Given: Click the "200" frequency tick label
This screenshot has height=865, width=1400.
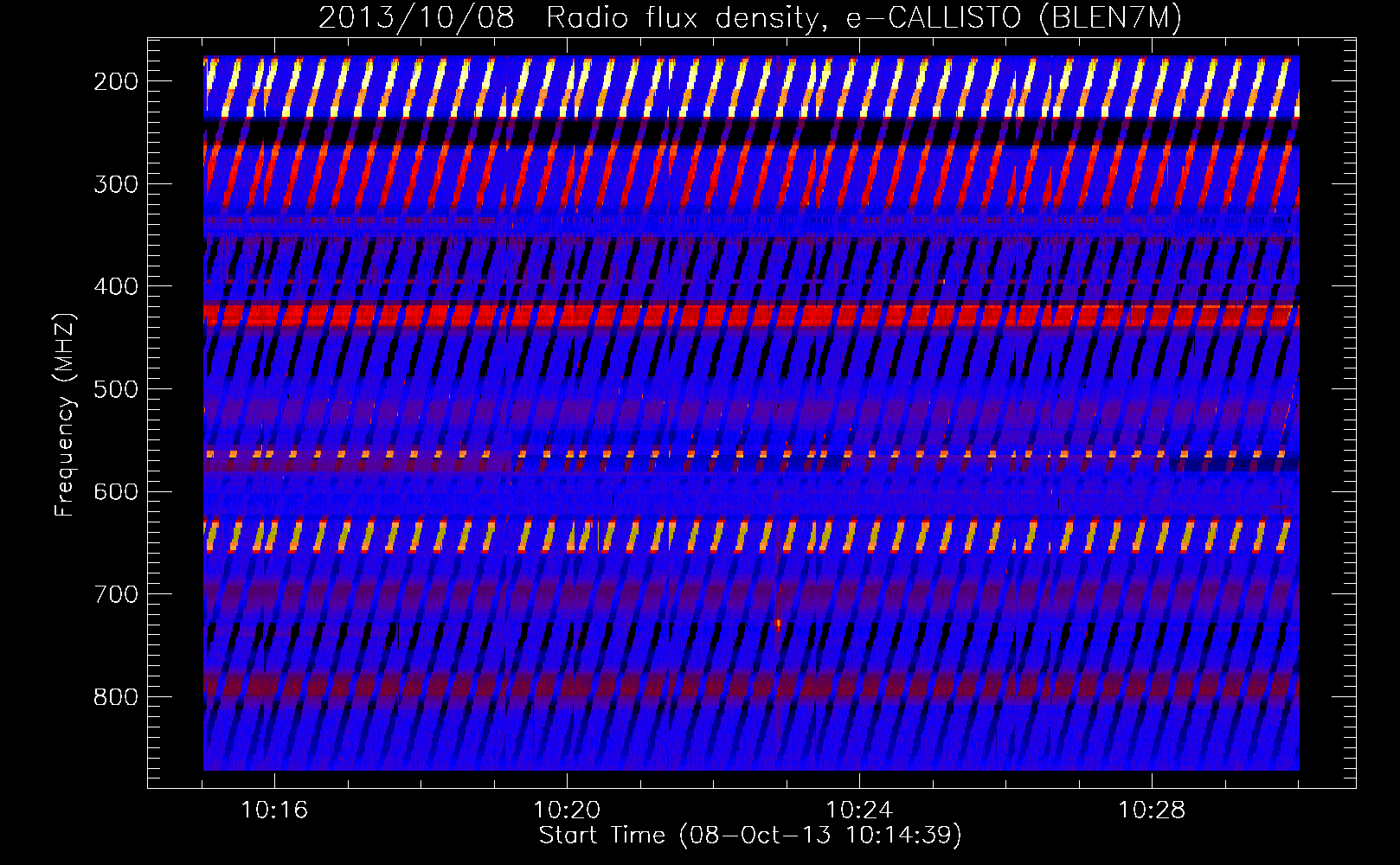Looking at the screenshot, I should pyautogui.click(x=116, y=81).
